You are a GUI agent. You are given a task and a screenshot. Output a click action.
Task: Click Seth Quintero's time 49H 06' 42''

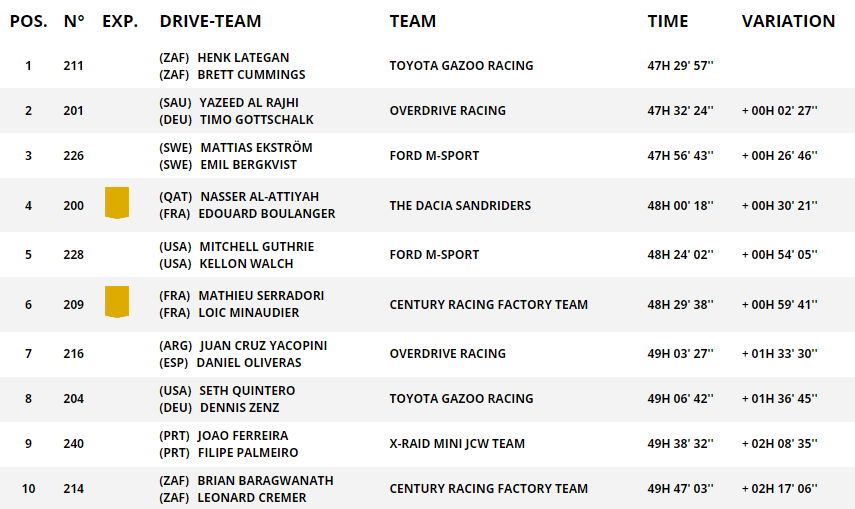680,398
